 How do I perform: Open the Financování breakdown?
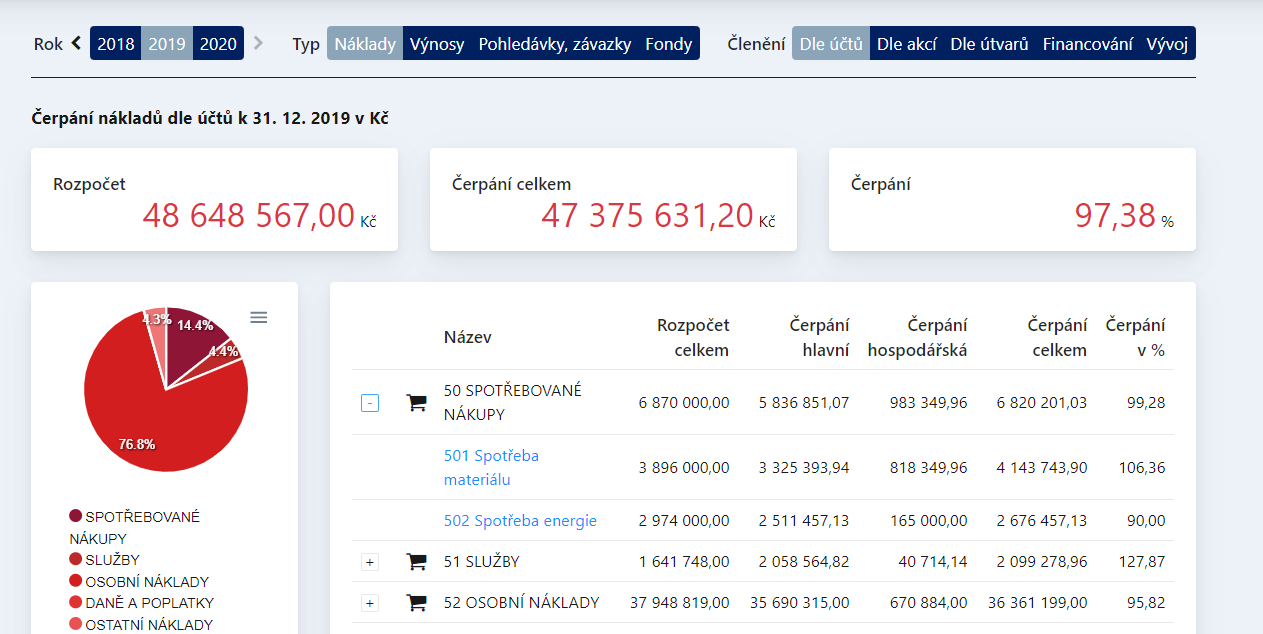(1087, 44)
